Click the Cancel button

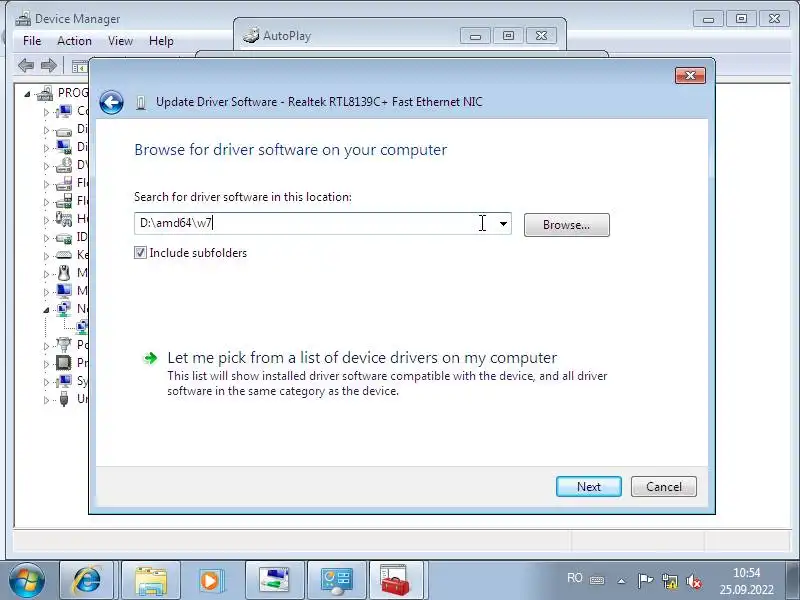pyautogui.click(x=664, y=487)
